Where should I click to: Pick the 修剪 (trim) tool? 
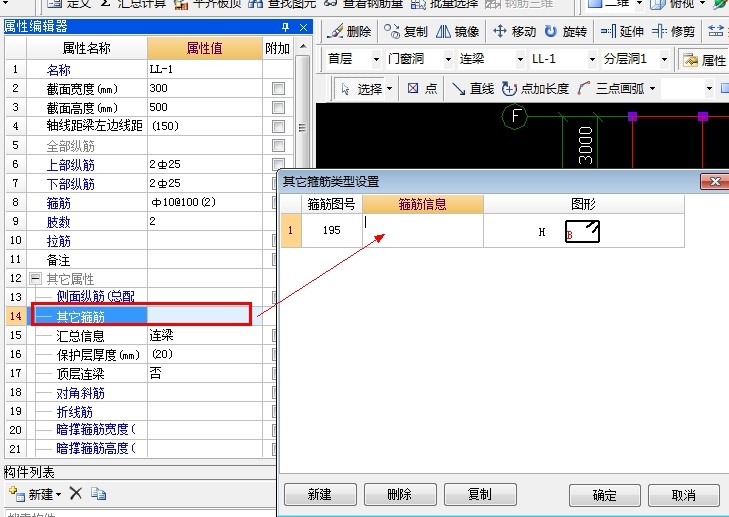(673, 32)
